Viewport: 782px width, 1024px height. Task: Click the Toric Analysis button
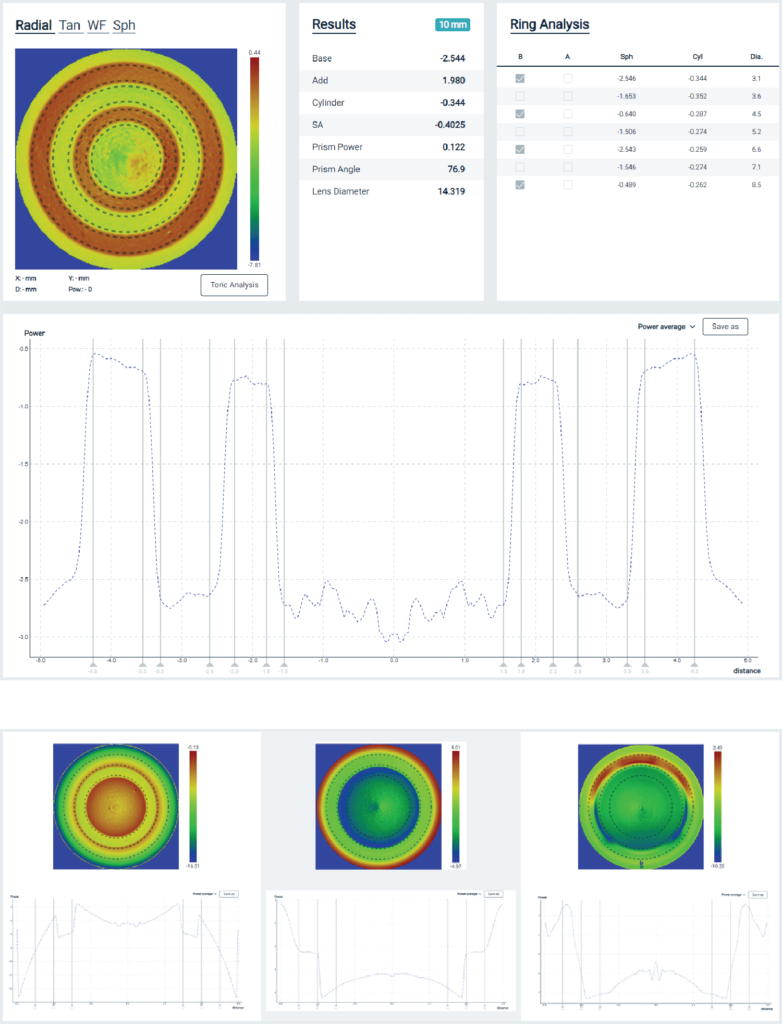234,285
